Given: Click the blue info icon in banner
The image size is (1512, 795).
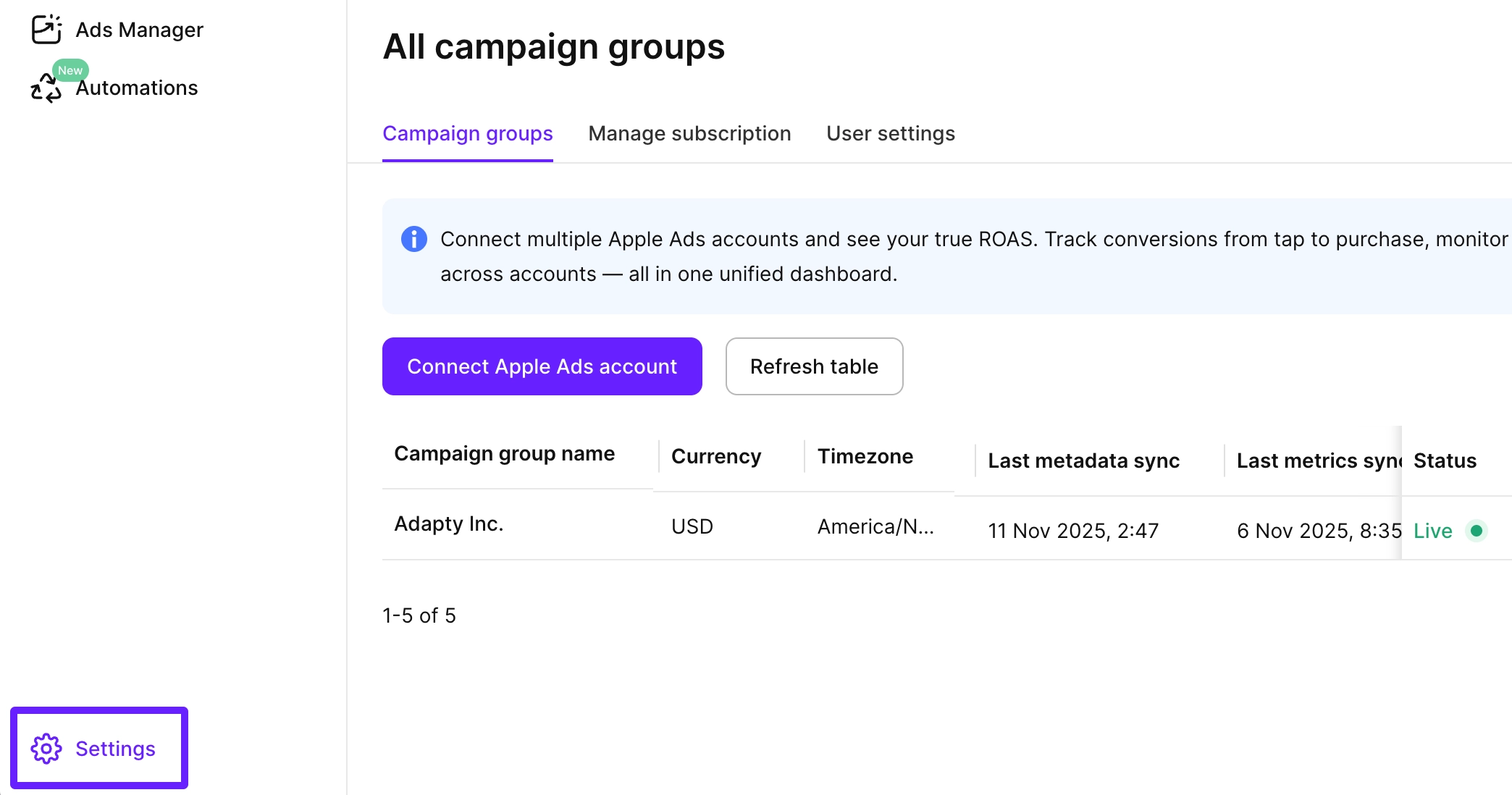Looking at the screenshot, I should click(413, 239).
